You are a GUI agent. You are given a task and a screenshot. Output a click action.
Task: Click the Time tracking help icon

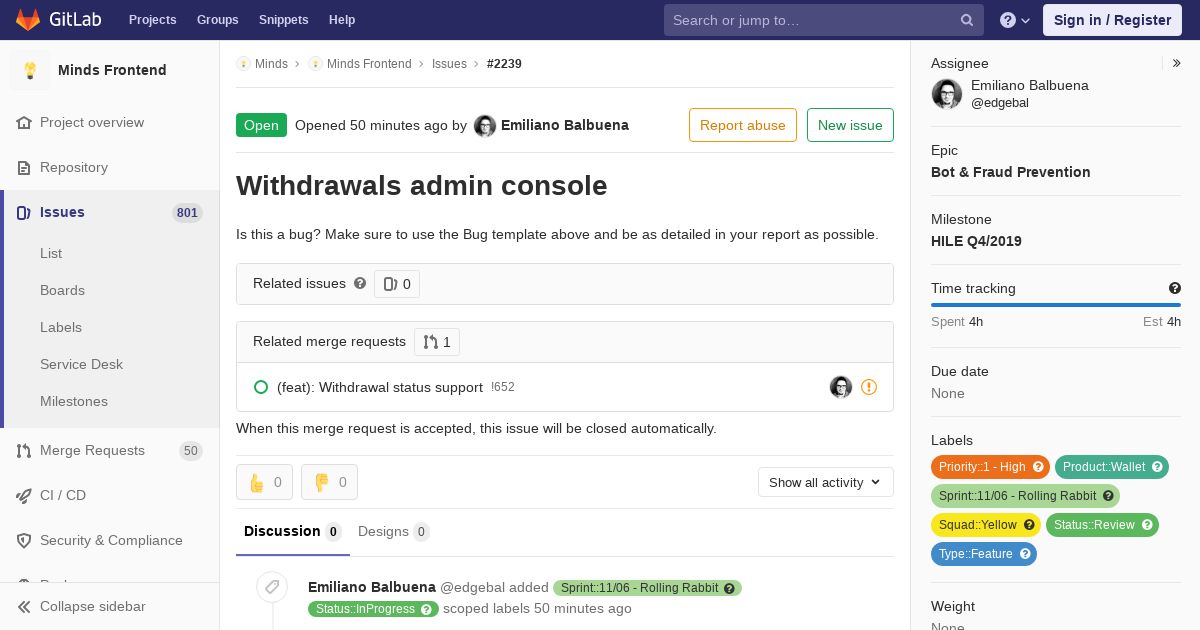click(1175, 288)
